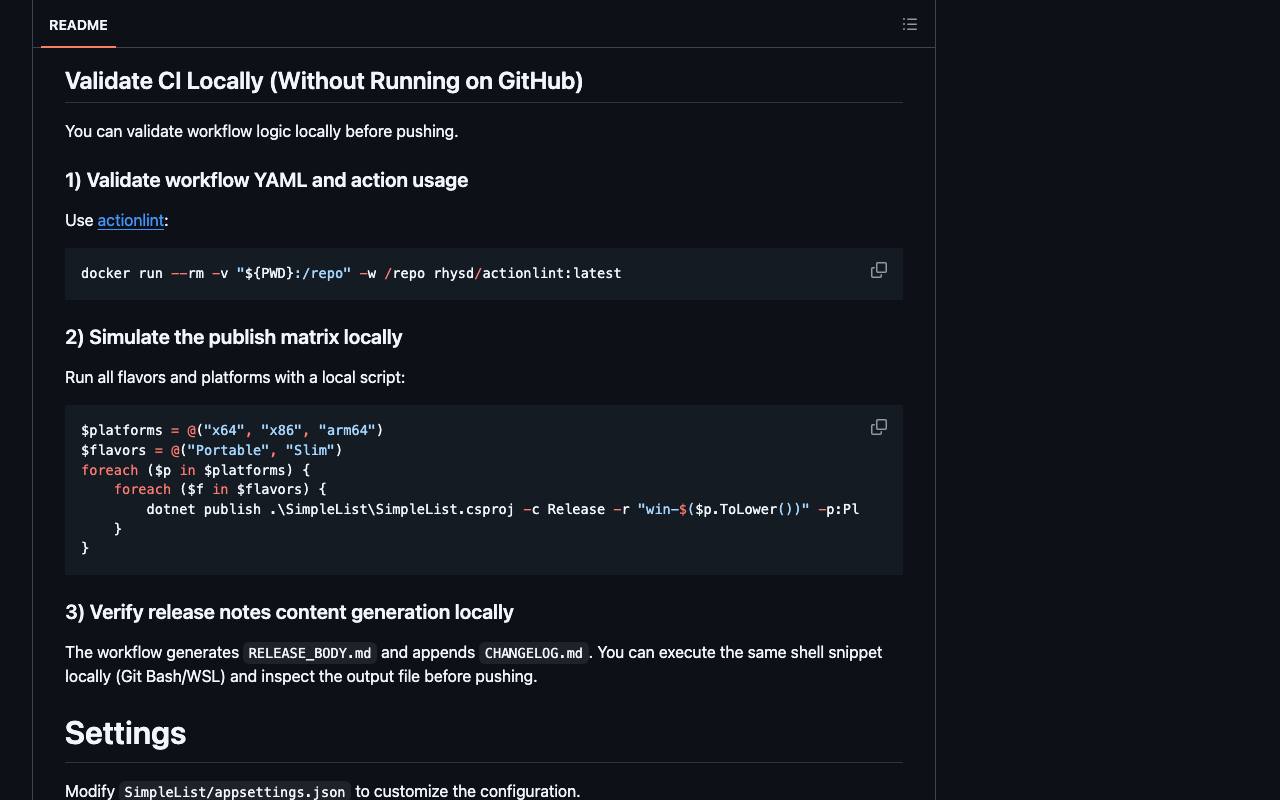
Task: Click the Settings heading
Action: (x=126, y=733)
